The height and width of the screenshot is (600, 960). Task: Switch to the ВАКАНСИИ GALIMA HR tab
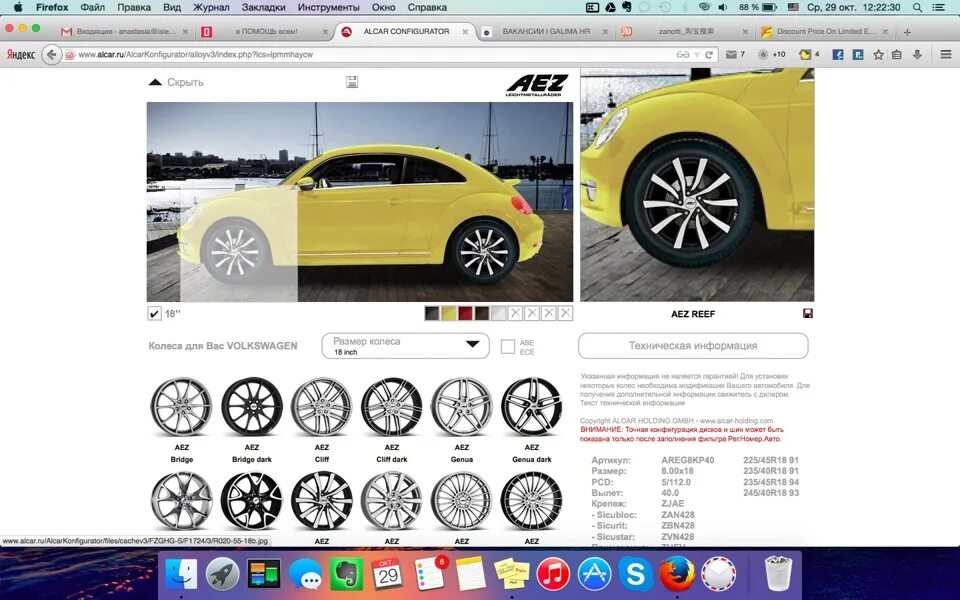click(545, 31)
